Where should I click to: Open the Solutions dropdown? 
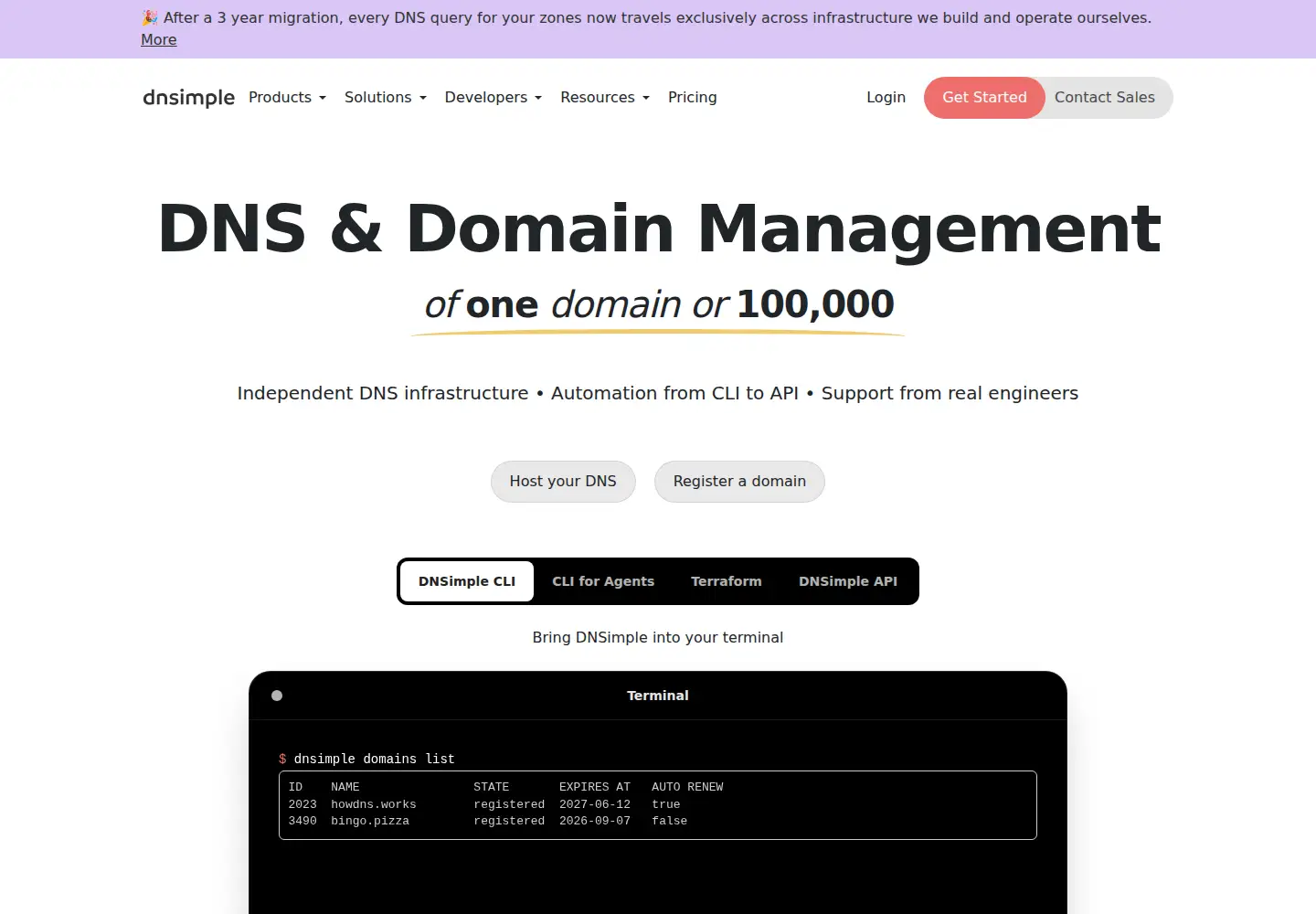(x=386, y=97)
